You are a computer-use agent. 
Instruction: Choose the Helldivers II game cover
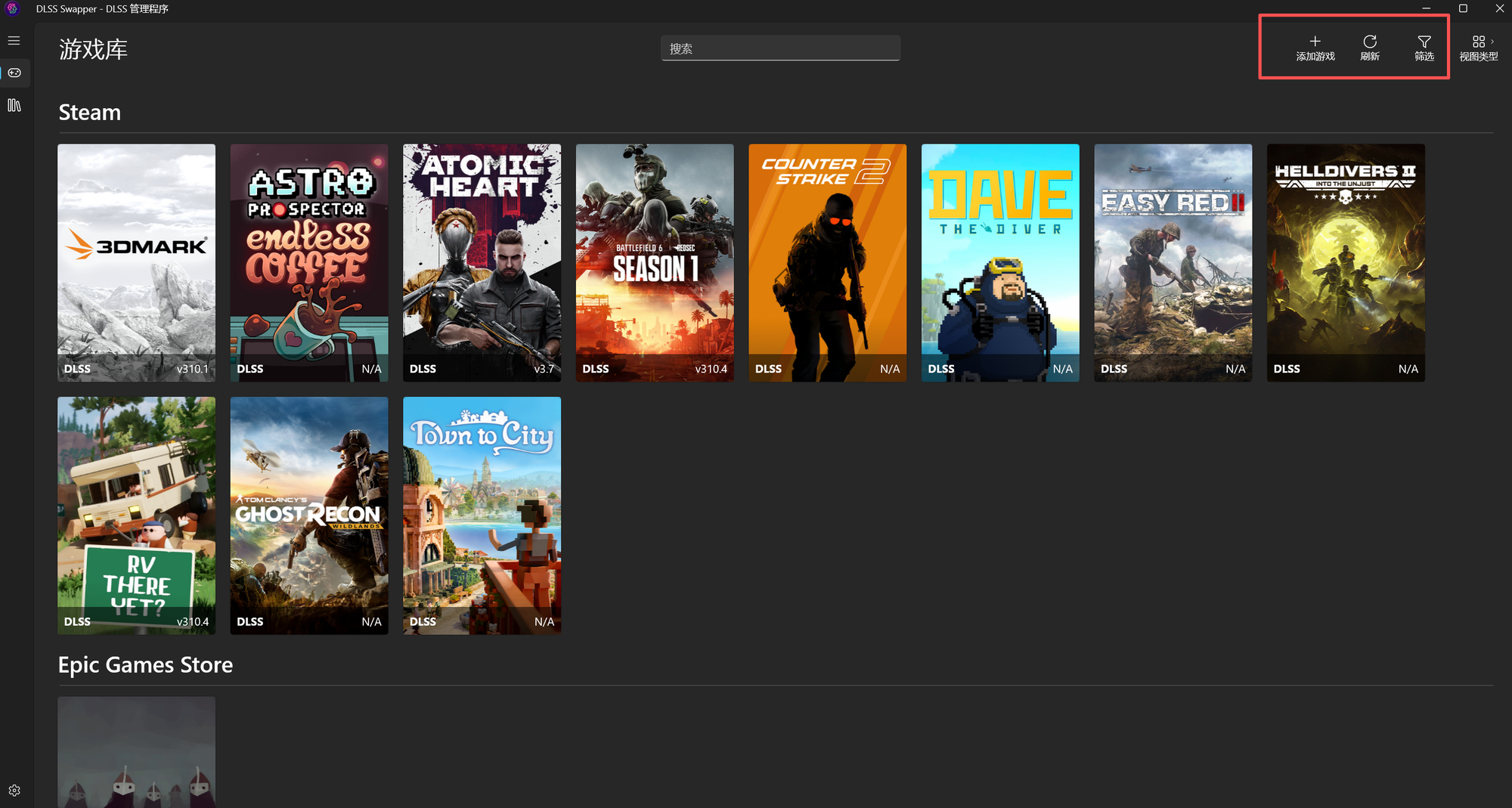point(1346,262)
